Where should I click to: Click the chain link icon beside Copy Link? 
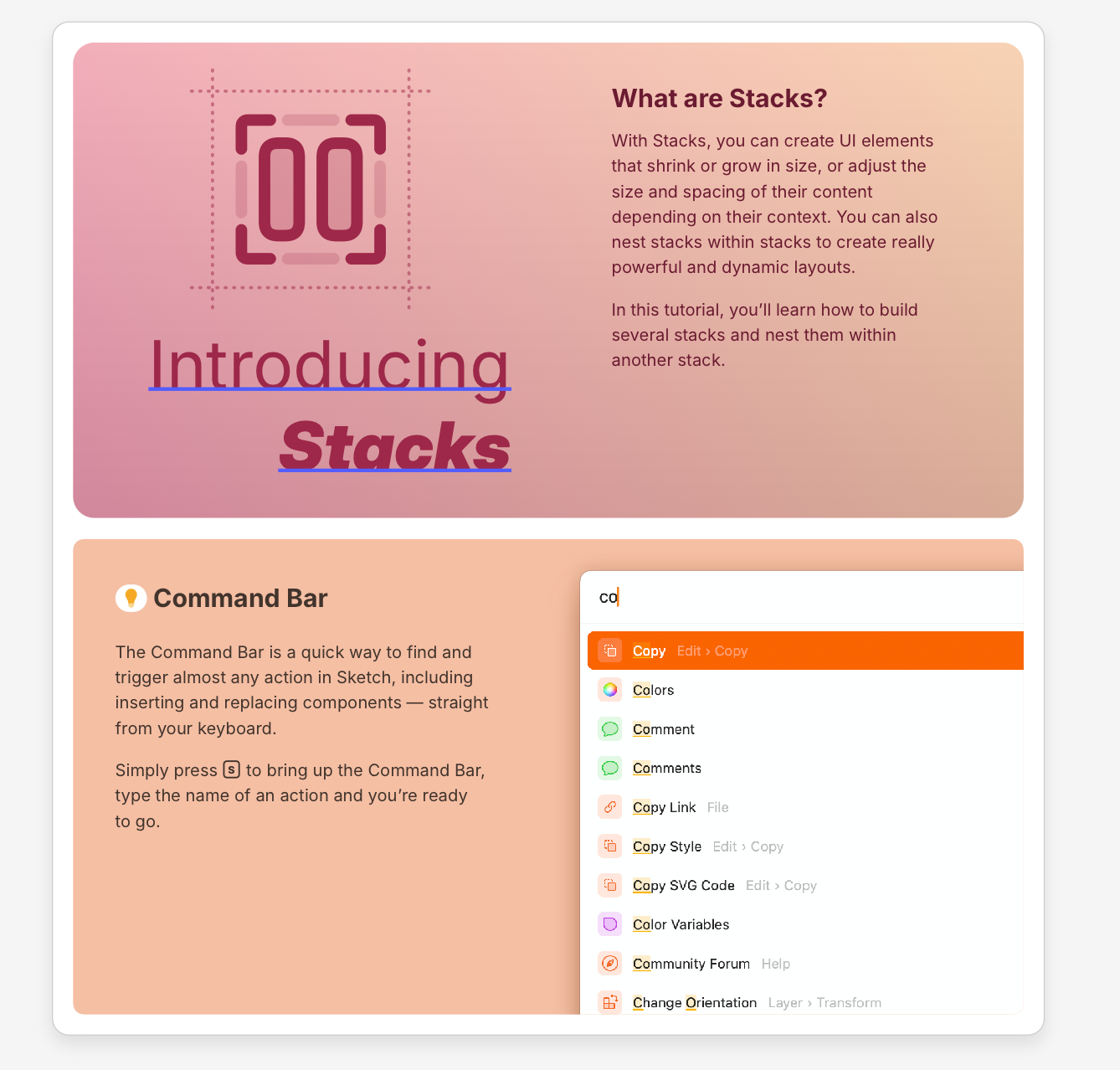[x=610, y=807]
